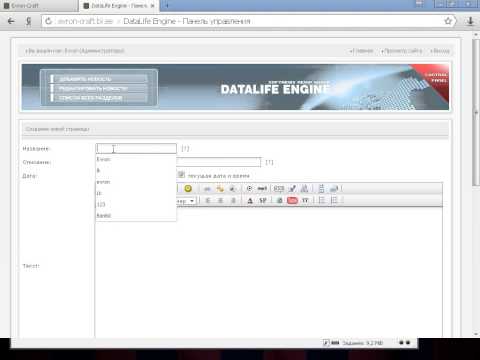Viewport: 480px width, 360px height.
Task: Toggle the current date and time checkbox
Action: click(x=181, y=174)
